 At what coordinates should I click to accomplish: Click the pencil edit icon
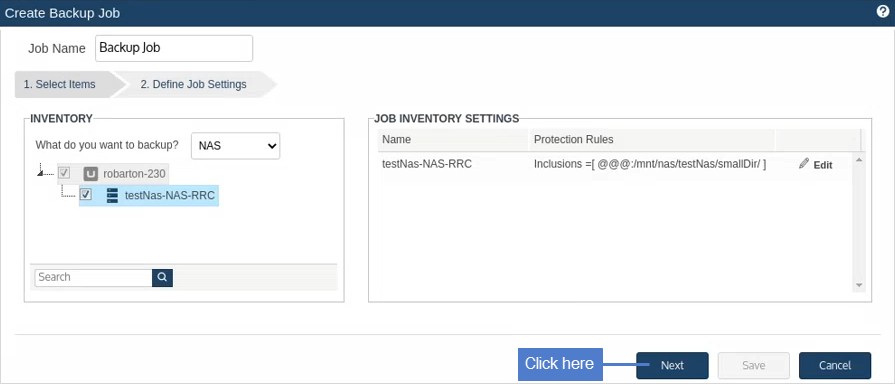pyautogui.click(x=804, y=164)
